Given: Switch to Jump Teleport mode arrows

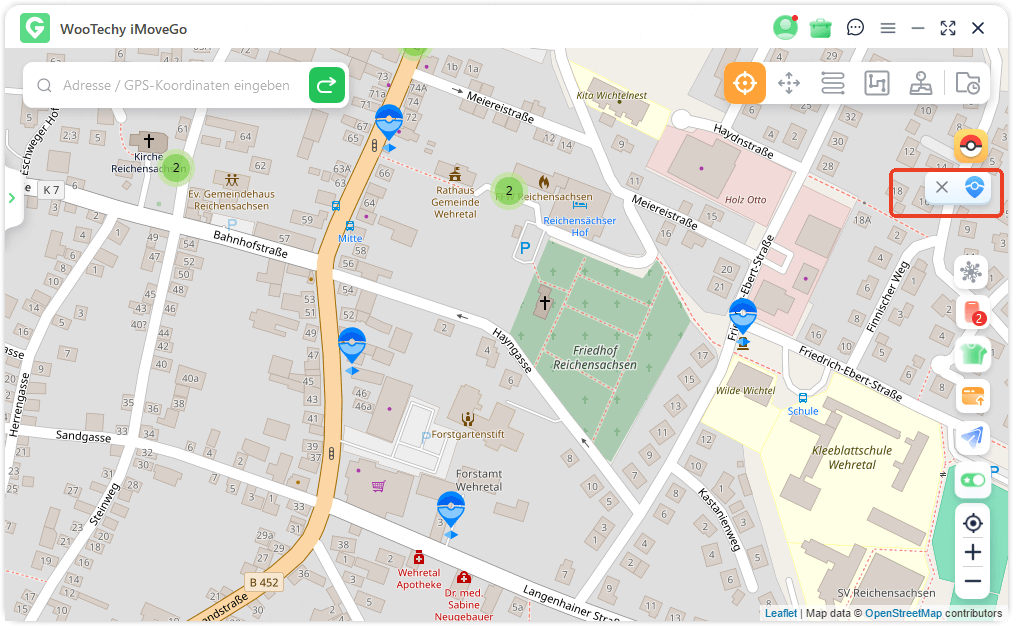Looking at the screenshot, I should pos(789,83).
